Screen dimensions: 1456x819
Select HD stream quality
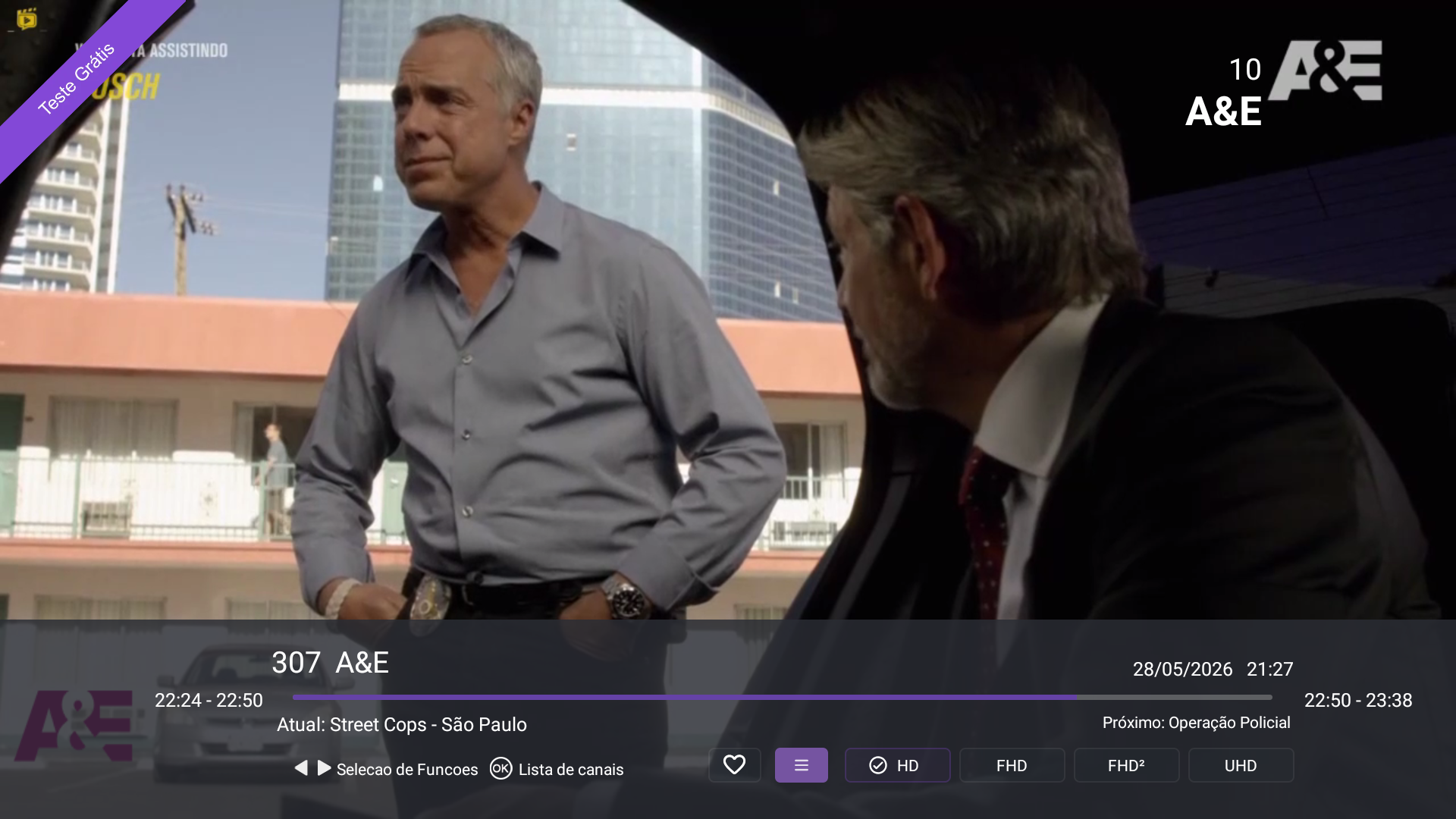tap(897, 765)
